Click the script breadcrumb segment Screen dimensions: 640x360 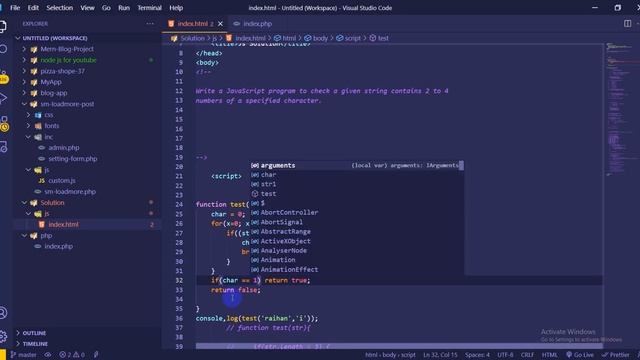pyautogui.click(x=353, y=38)
